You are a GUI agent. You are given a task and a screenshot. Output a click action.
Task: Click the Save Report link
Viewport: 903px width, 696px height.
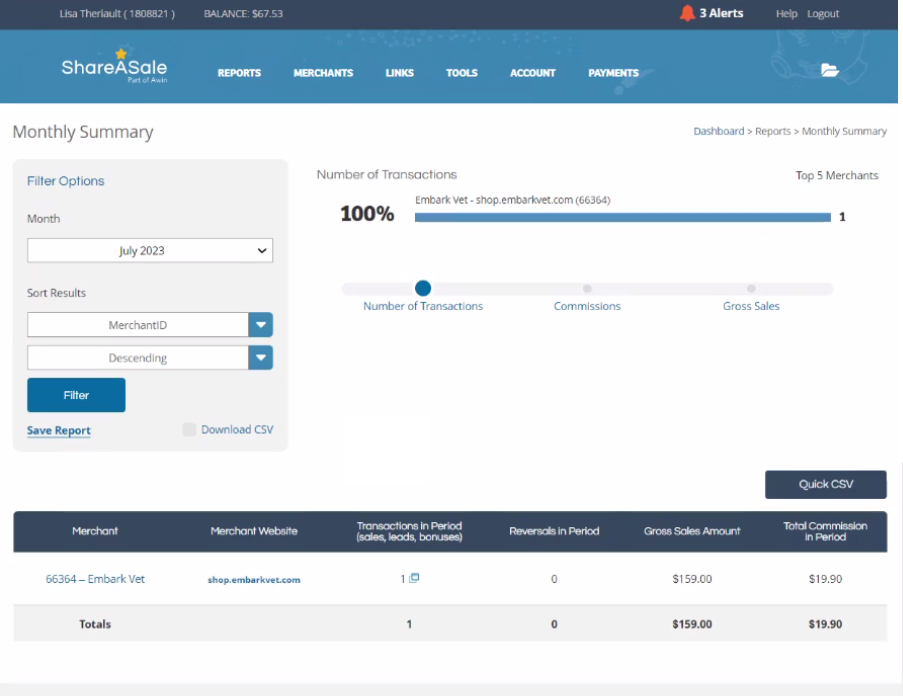(x=59, y=431)
